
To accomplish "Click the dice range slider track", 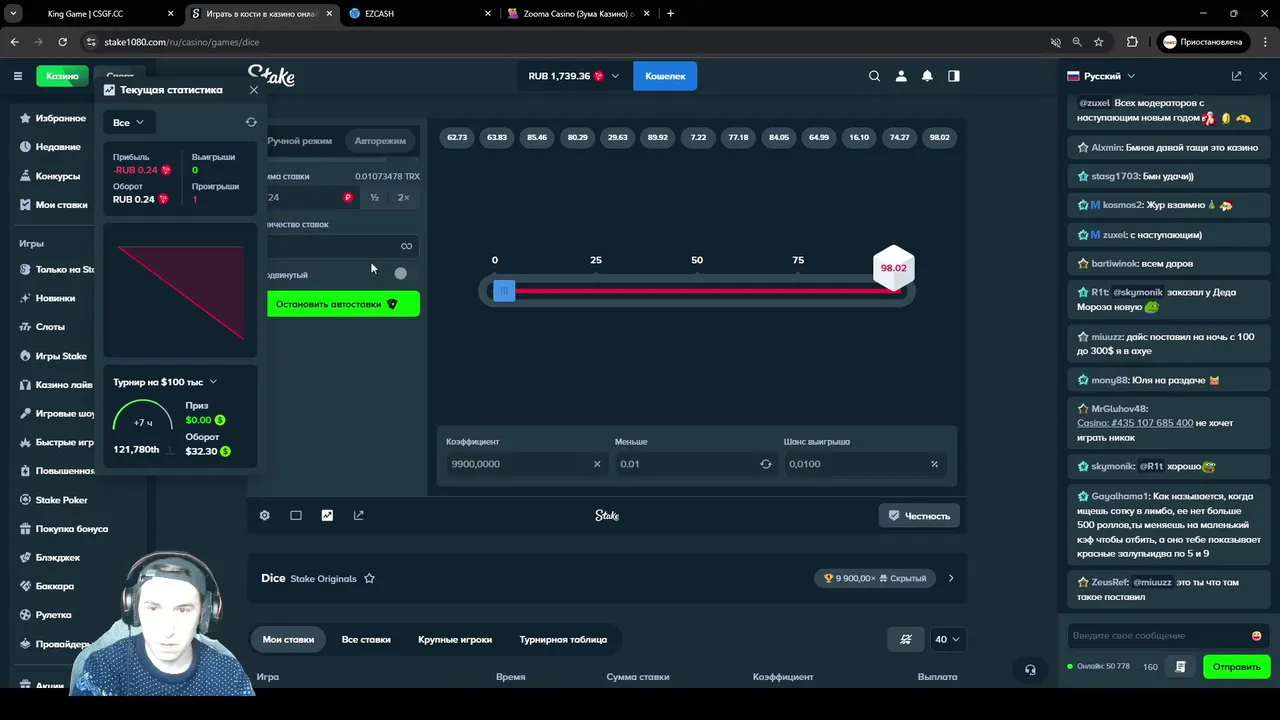I will (697, 291).
